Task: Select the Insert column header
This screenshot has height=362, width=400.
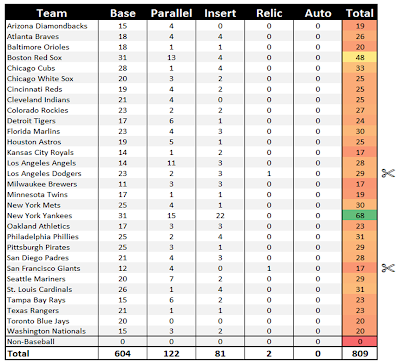Action: [x=220, y=13]
